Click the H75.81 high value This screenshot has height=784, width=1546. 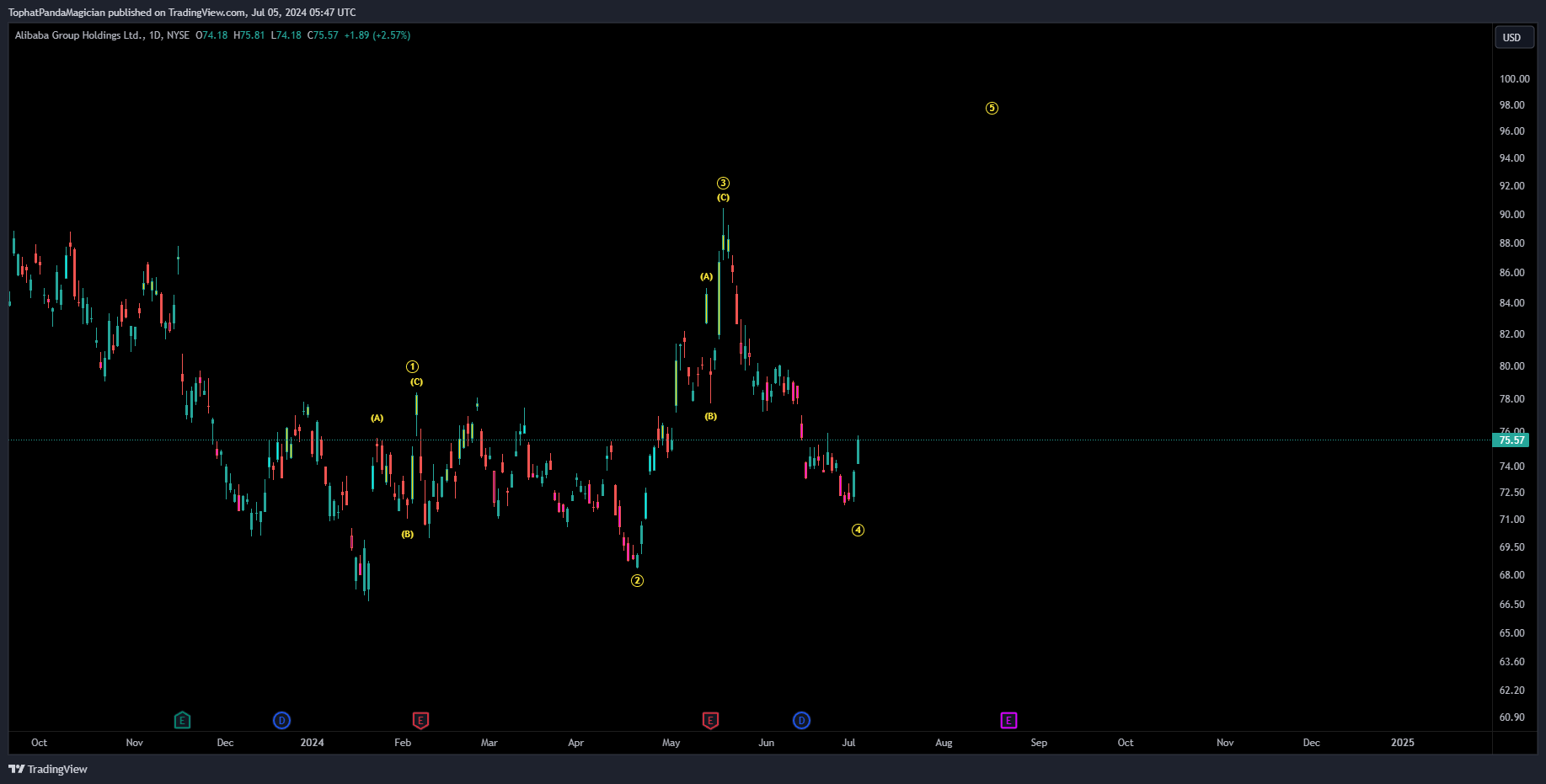pos(249,35)
